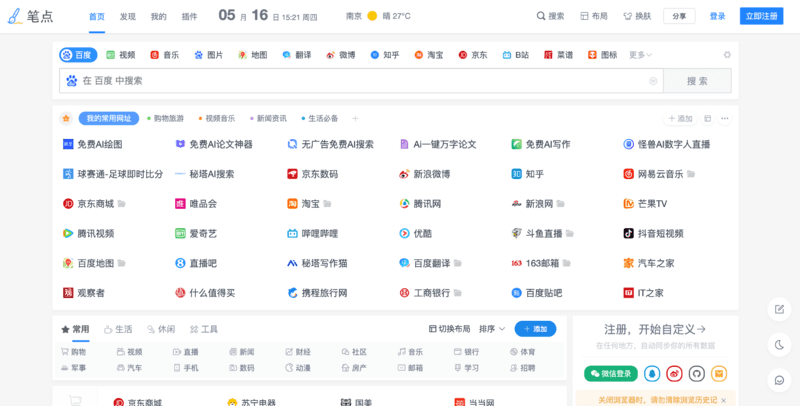The image size is (800, 406).
Task: Open 网易云音乐 folder icon
Action: tap(691, 174)
